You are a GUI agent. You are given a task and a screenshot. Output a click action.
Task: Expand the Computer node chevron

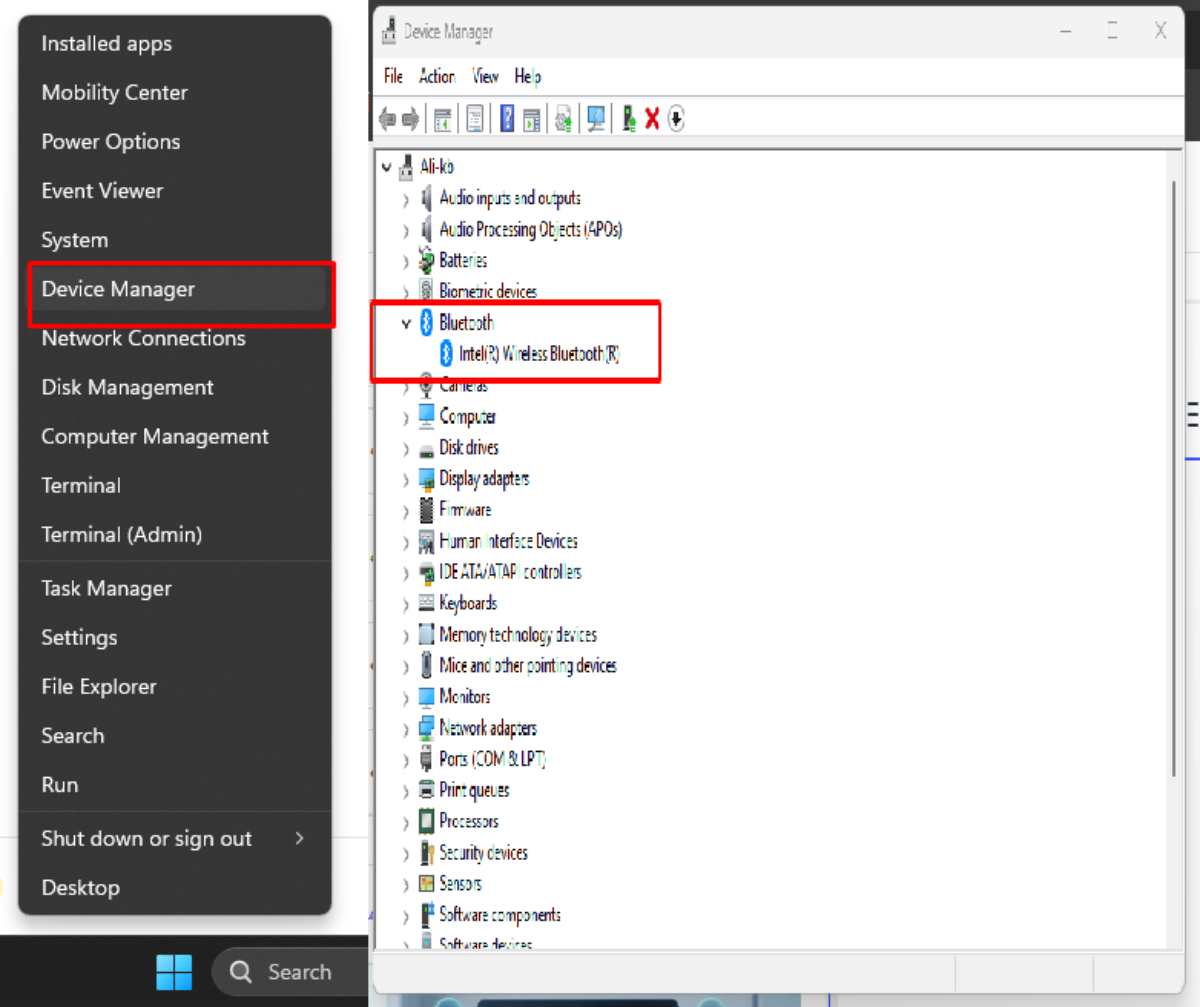click(406, 417)
